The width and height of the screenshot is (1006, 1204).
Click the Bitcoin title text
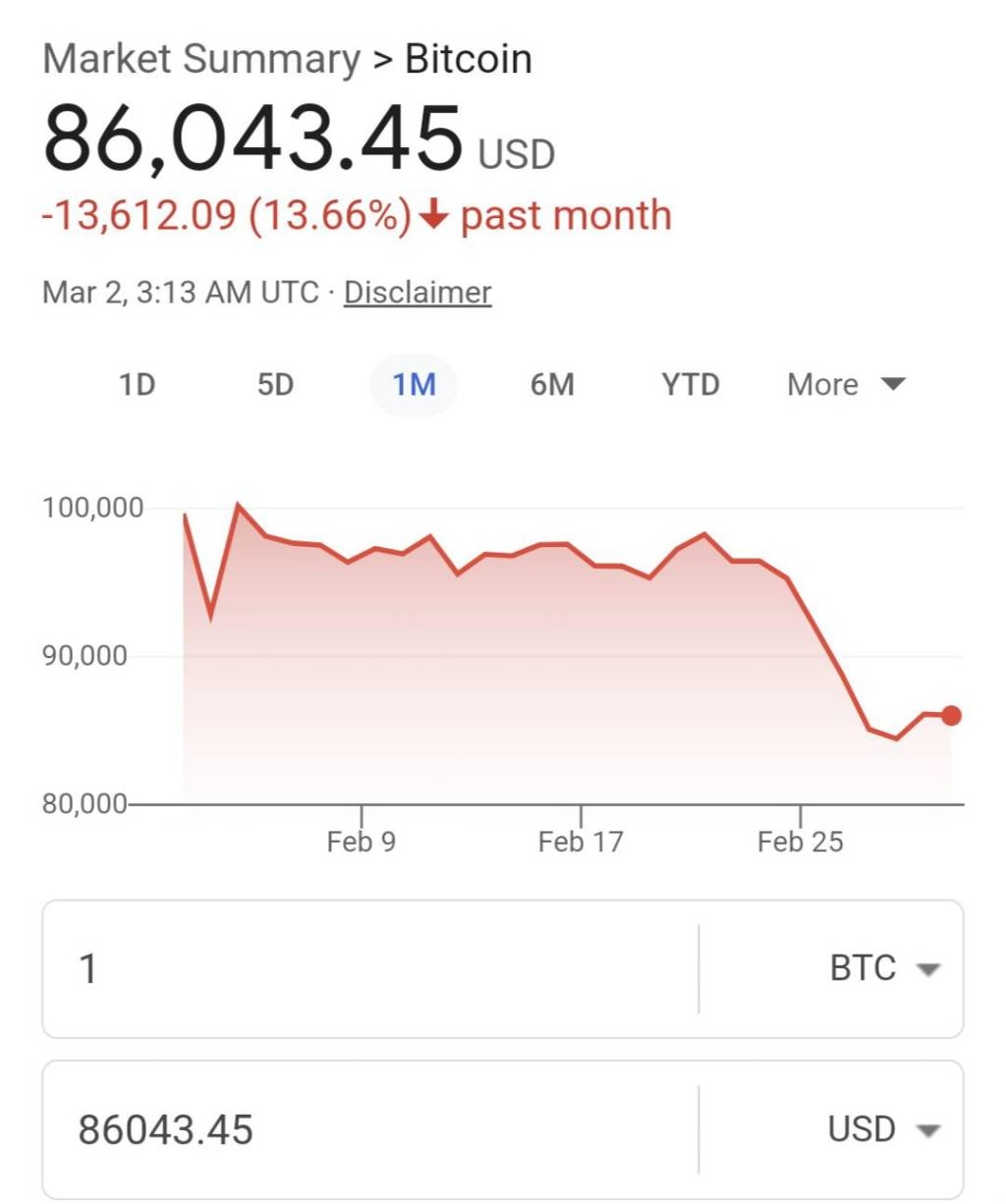(x=469, y=59)
